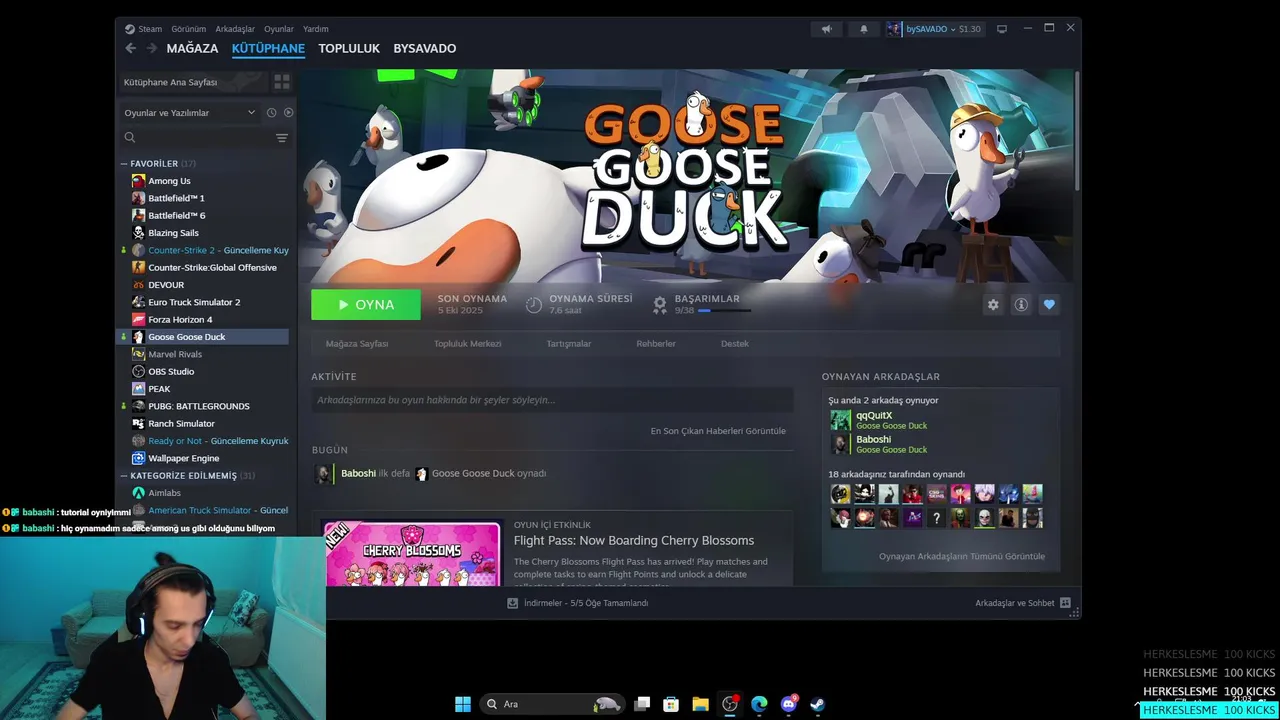The height and width of the screenshot is (720, 1280).
Task: Open Flight Pass: Now Boarding Cherry Blossoms
Action: click(634, 540)
